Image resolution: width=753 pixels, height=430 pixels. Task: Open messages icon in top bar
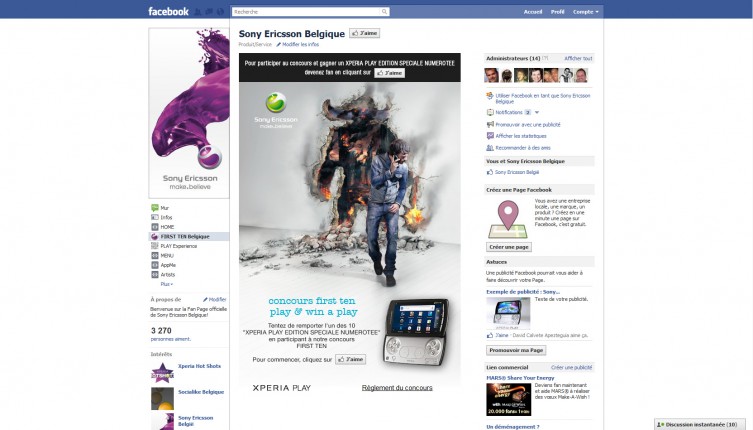coord(209,12)
